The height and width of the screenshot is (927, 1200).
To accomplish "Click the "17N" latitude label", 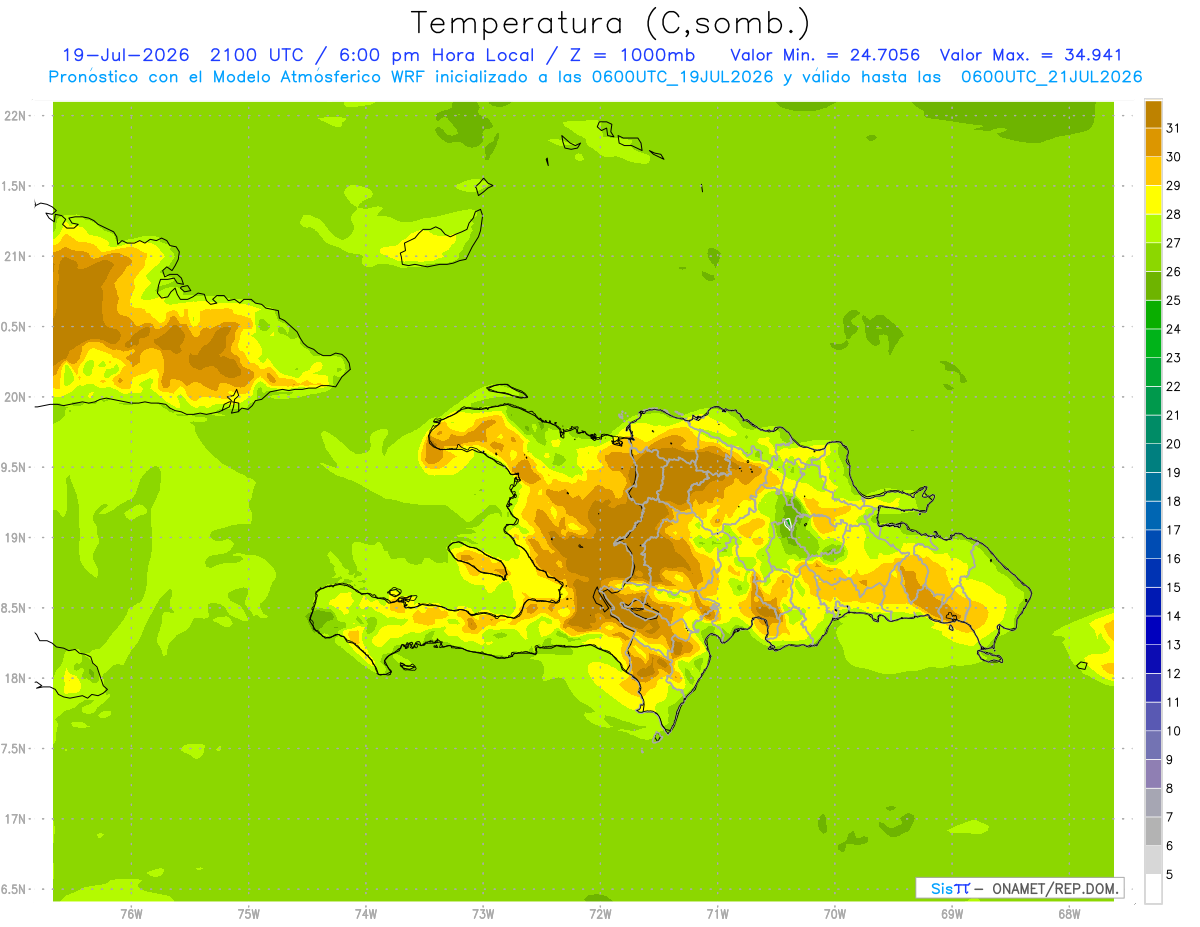I will pyautogui.click(x=15, y=819).
